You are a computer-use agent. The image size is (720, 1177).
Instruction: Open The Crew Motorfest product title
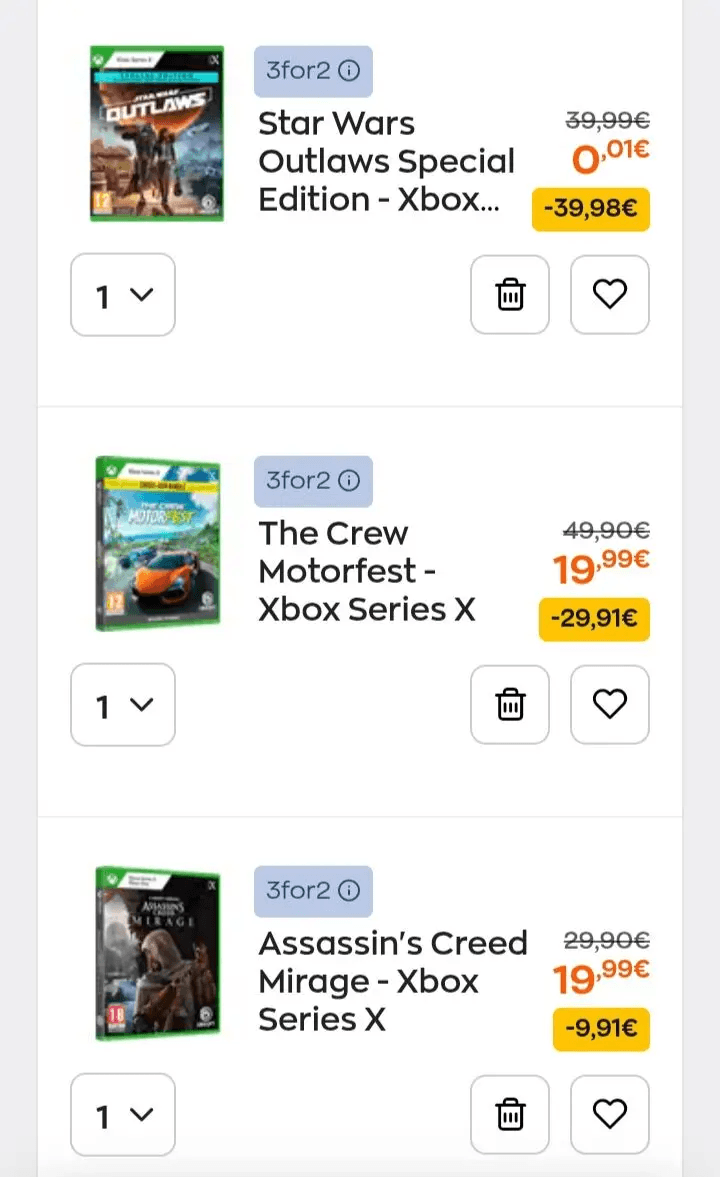click(x=367, y=571)
